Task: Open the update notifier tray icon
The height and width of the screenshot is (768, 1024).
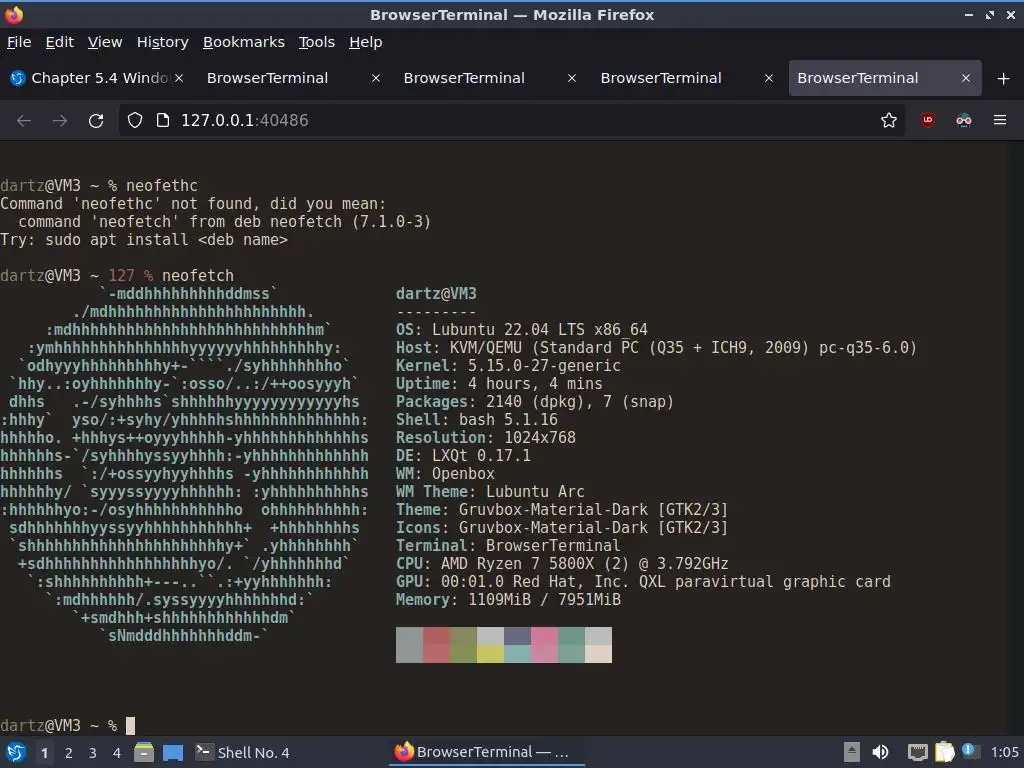Action: (x=970, y=751)
